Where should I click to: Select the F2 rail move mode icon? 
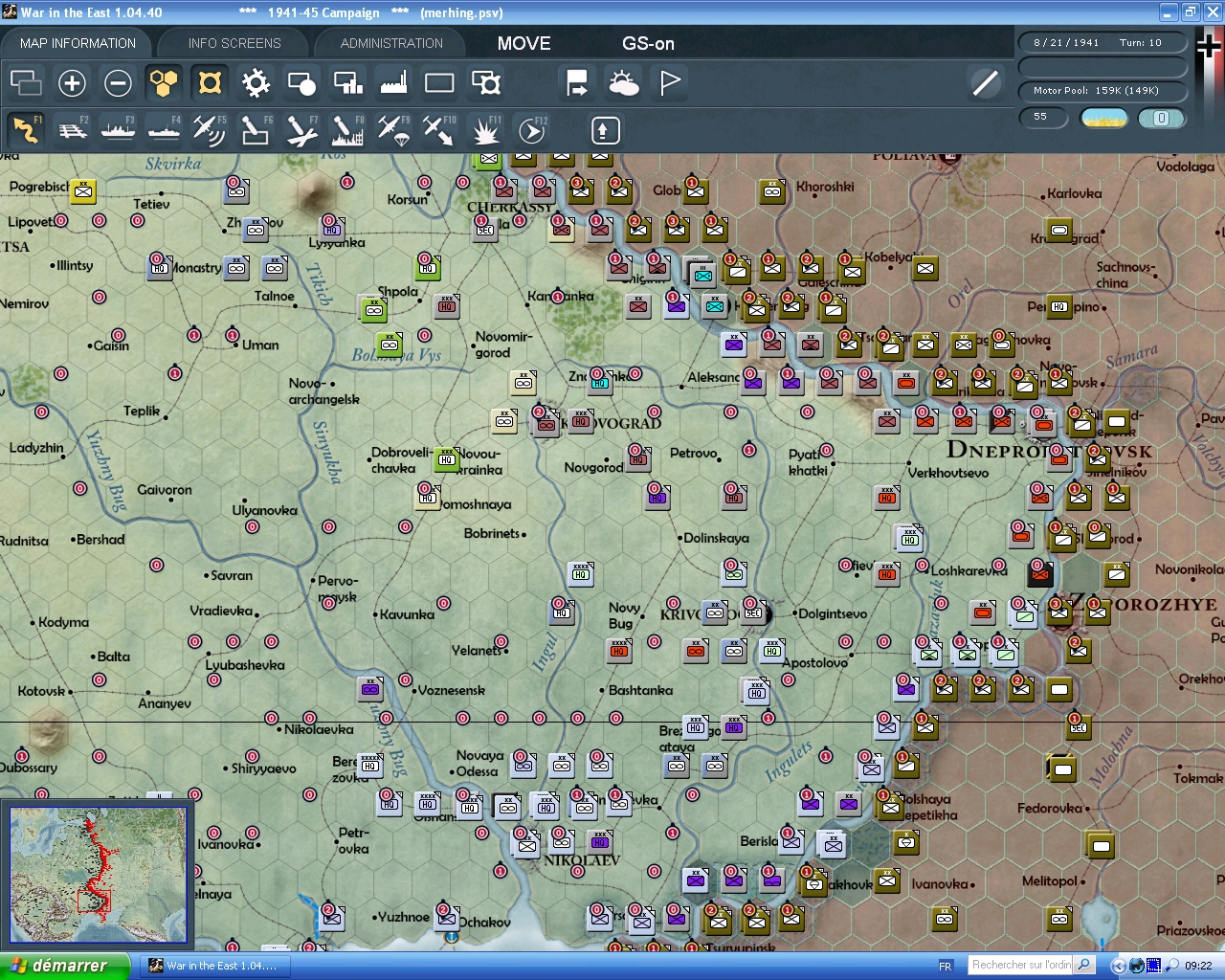(72, 129)
